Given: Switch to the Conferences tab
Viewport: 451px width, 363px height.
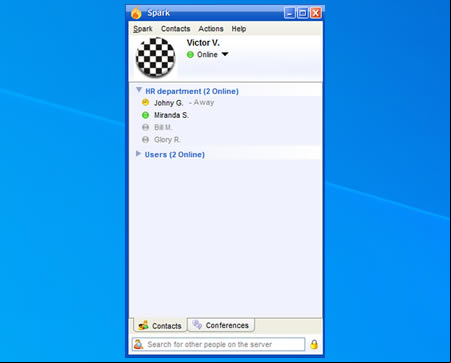Looking at the screenshot, I should point(221,325).
